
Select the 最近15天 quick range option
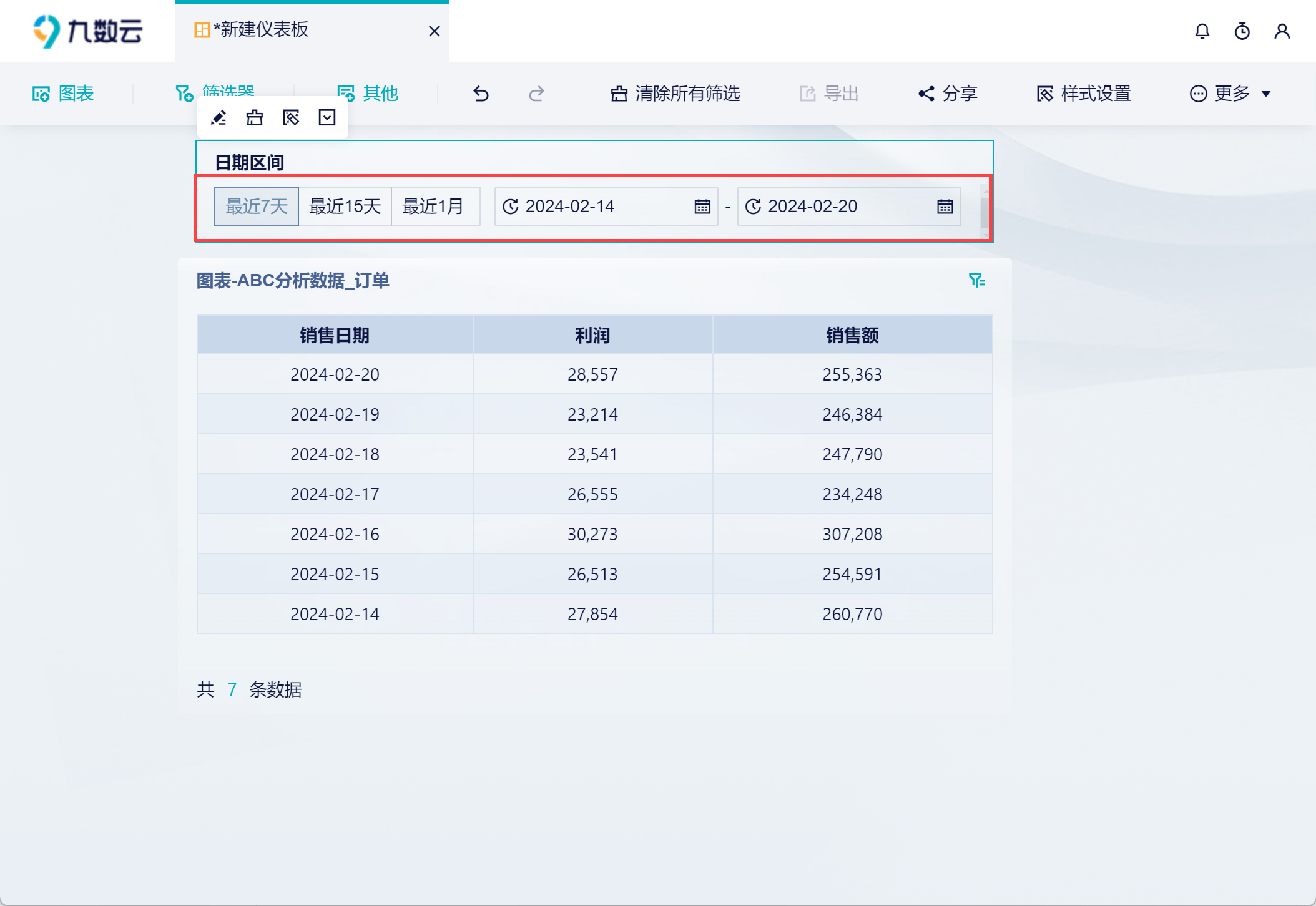coord(345,207)
